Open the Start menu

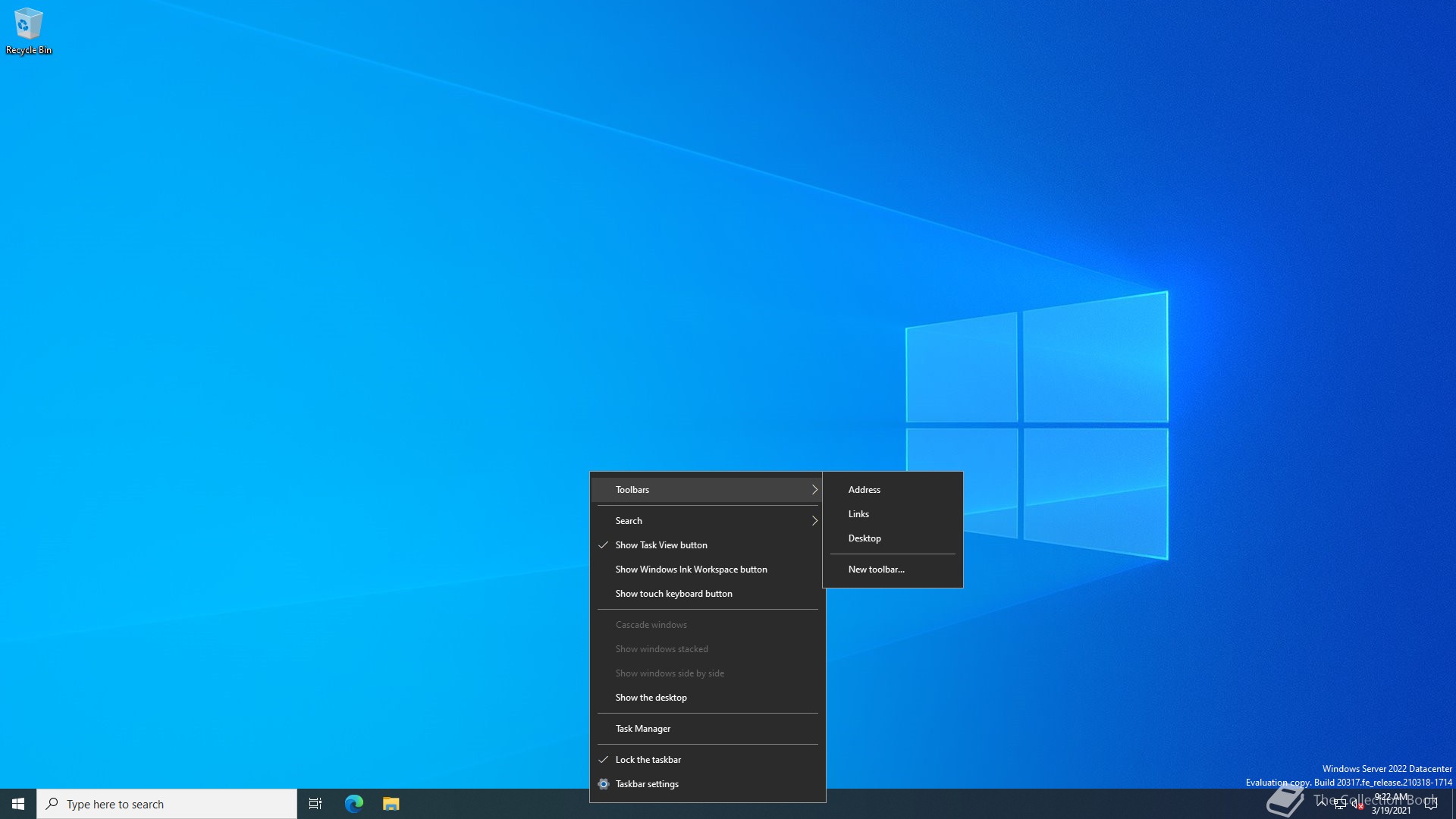click(18, 804)
